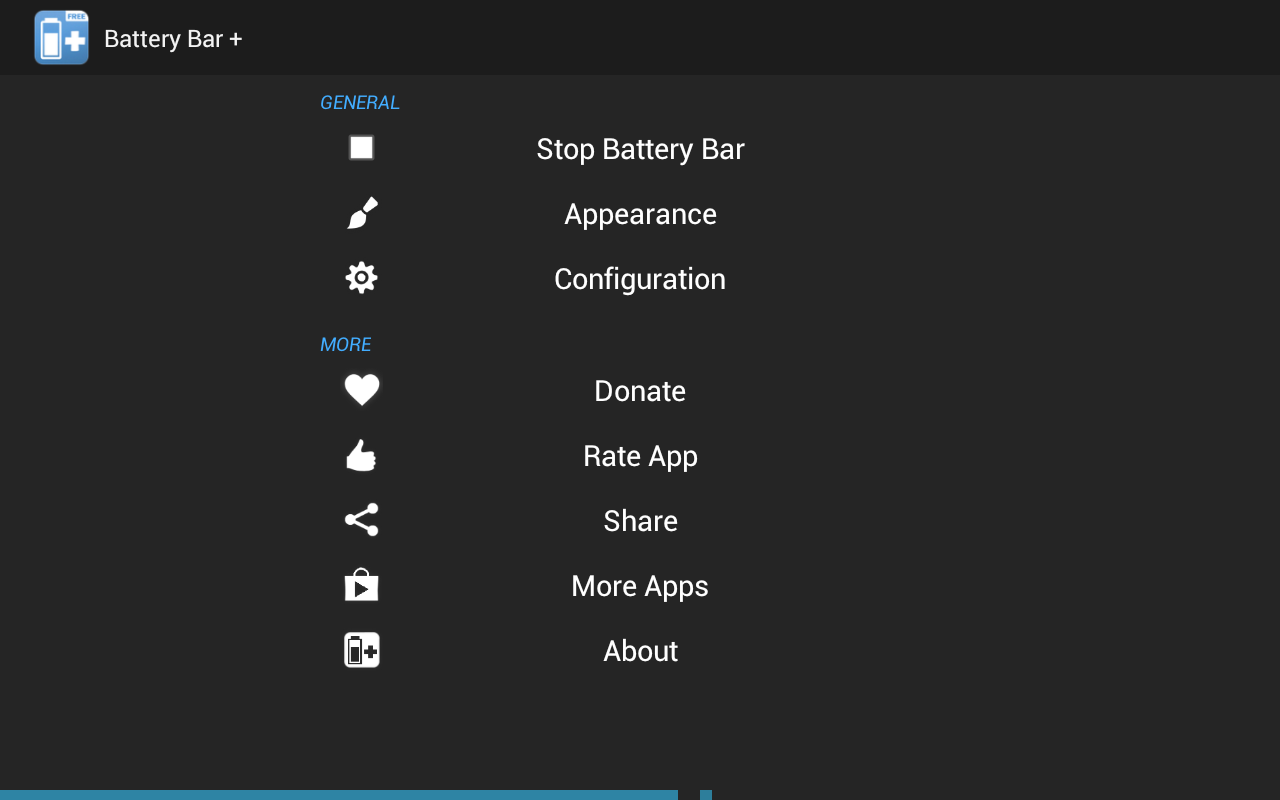This screenshot has width=1280, height=800.
Task: Open the Configuration menu entry
Action: tap(640, 279)
